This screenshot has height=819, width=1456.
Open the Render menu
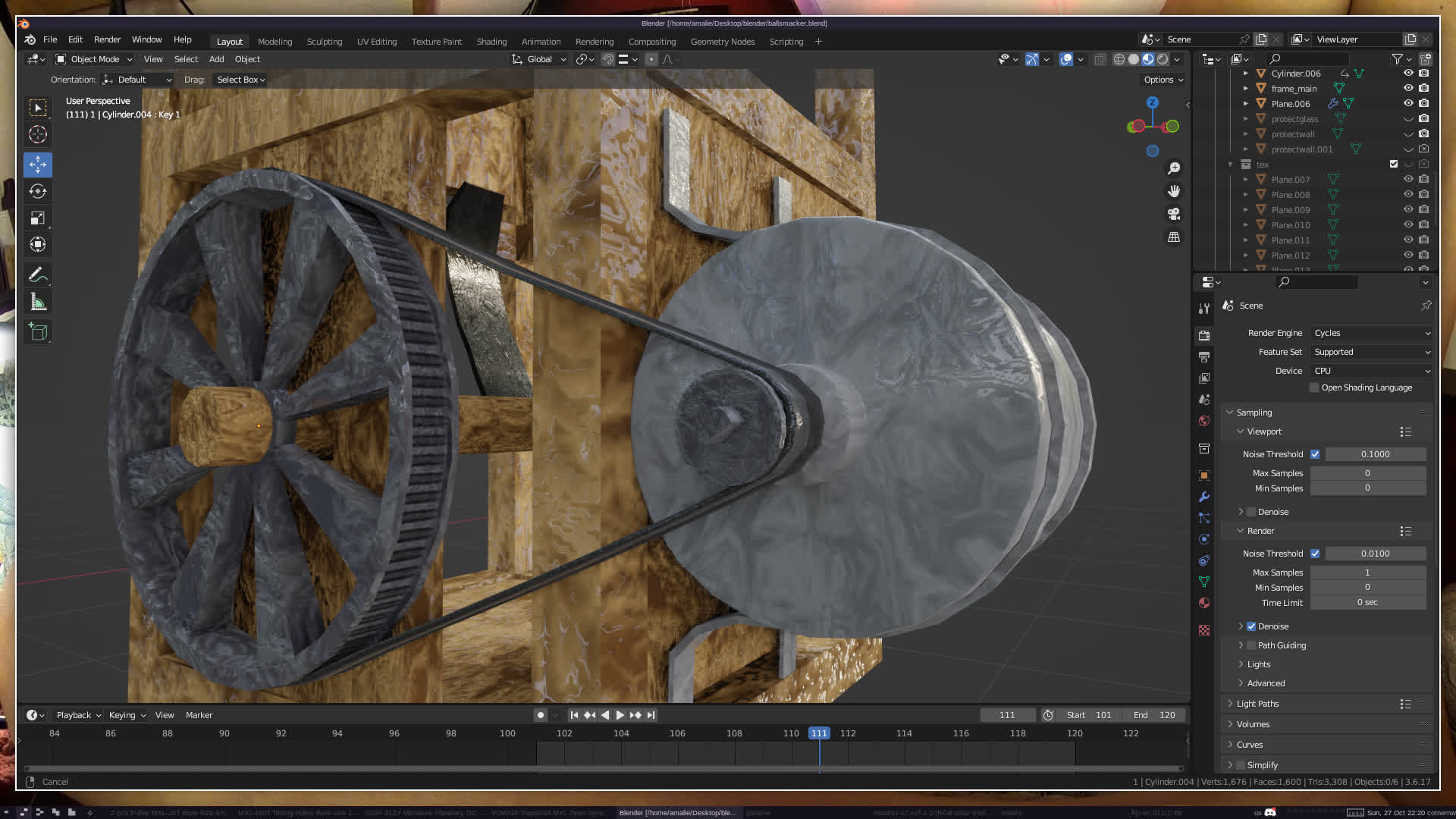[x=107, y=39]
